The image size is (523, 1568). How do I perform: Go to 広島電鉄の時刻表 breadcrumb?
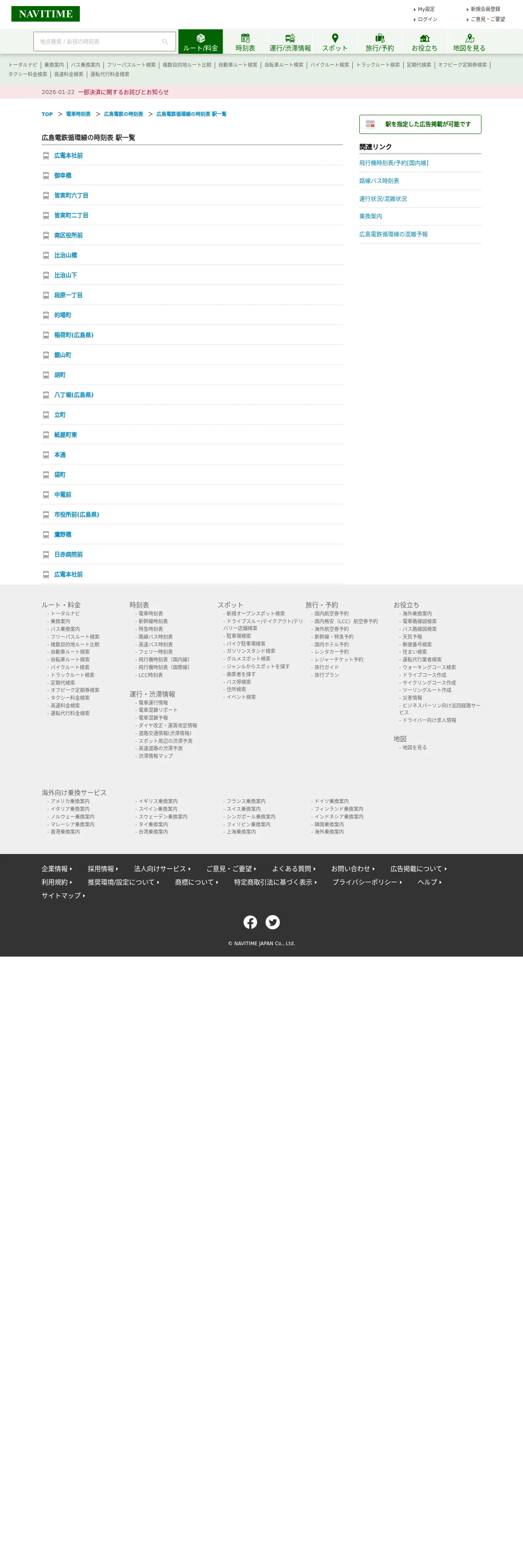click(123, 114)
